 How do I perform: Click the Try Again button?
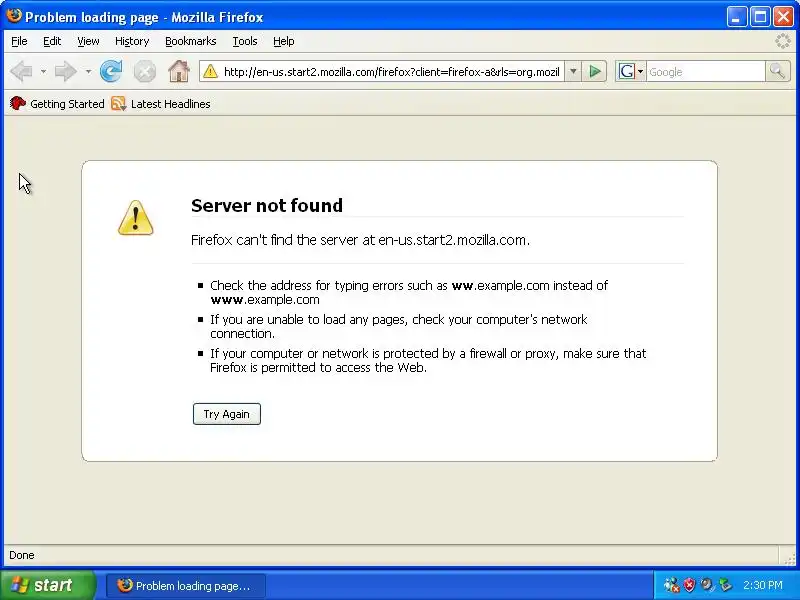click(x=227, y=414)
